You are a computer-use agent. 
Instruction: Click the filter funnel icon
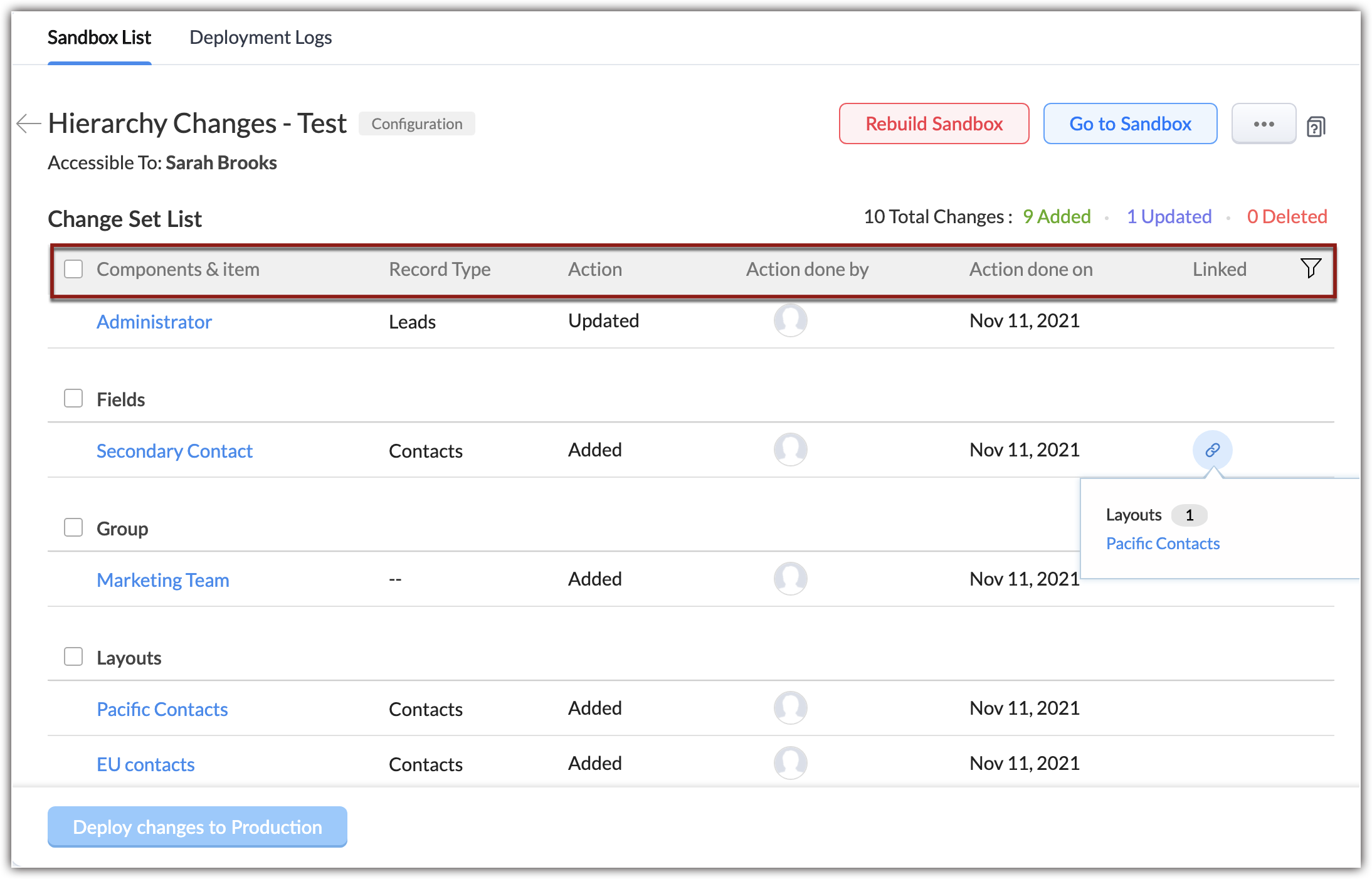tap(1311, 268)
